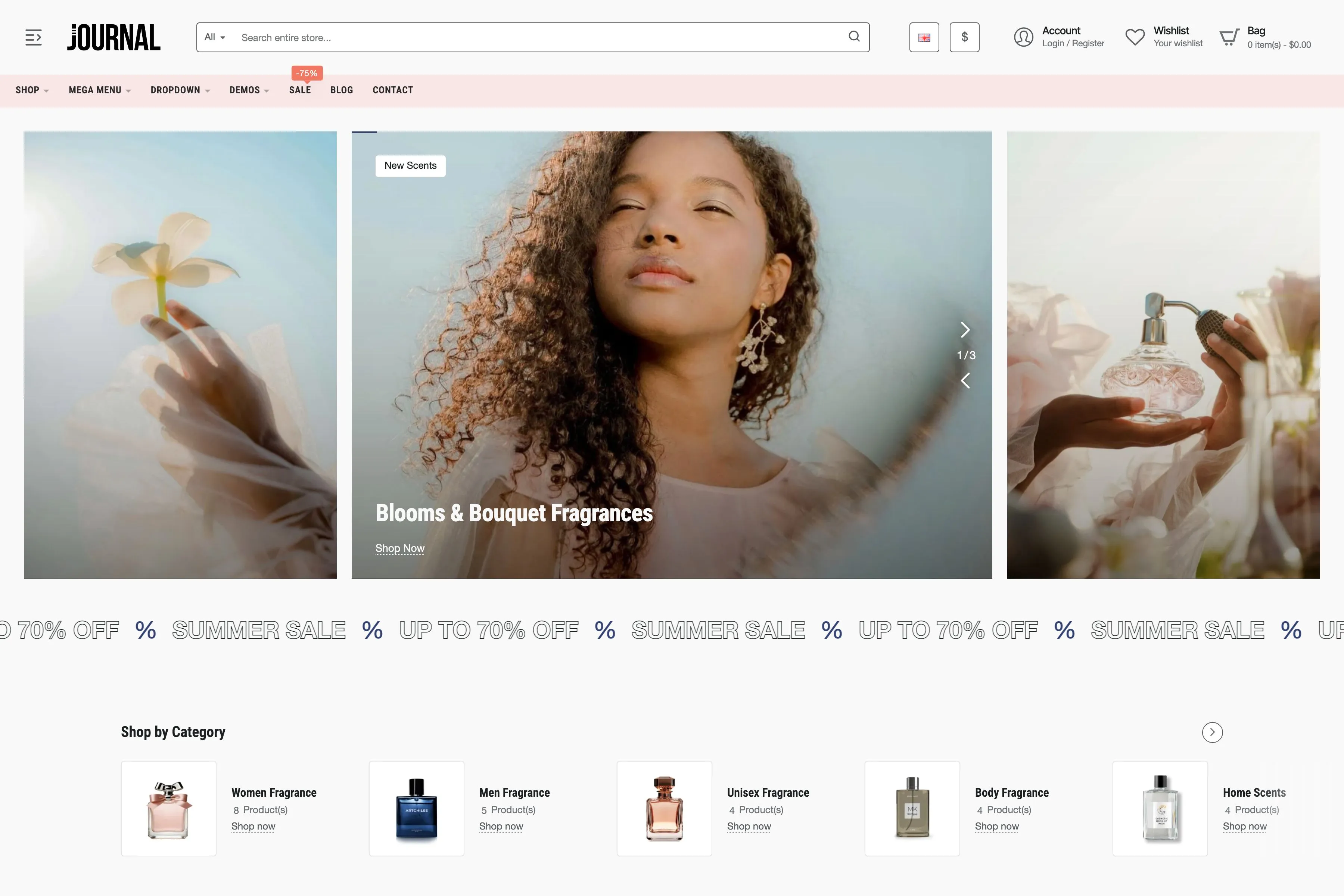Click the Home Scents bottle thumbnail
1344x896 pixels.
tap(1160, 809)
